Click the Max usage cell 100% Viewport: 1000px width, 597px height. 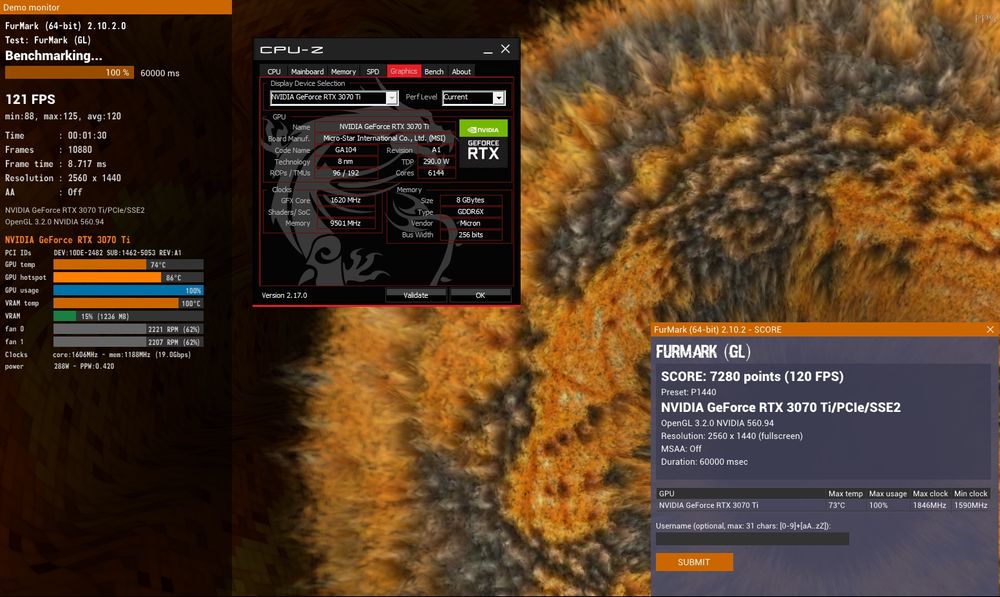[x=878, y=505]
